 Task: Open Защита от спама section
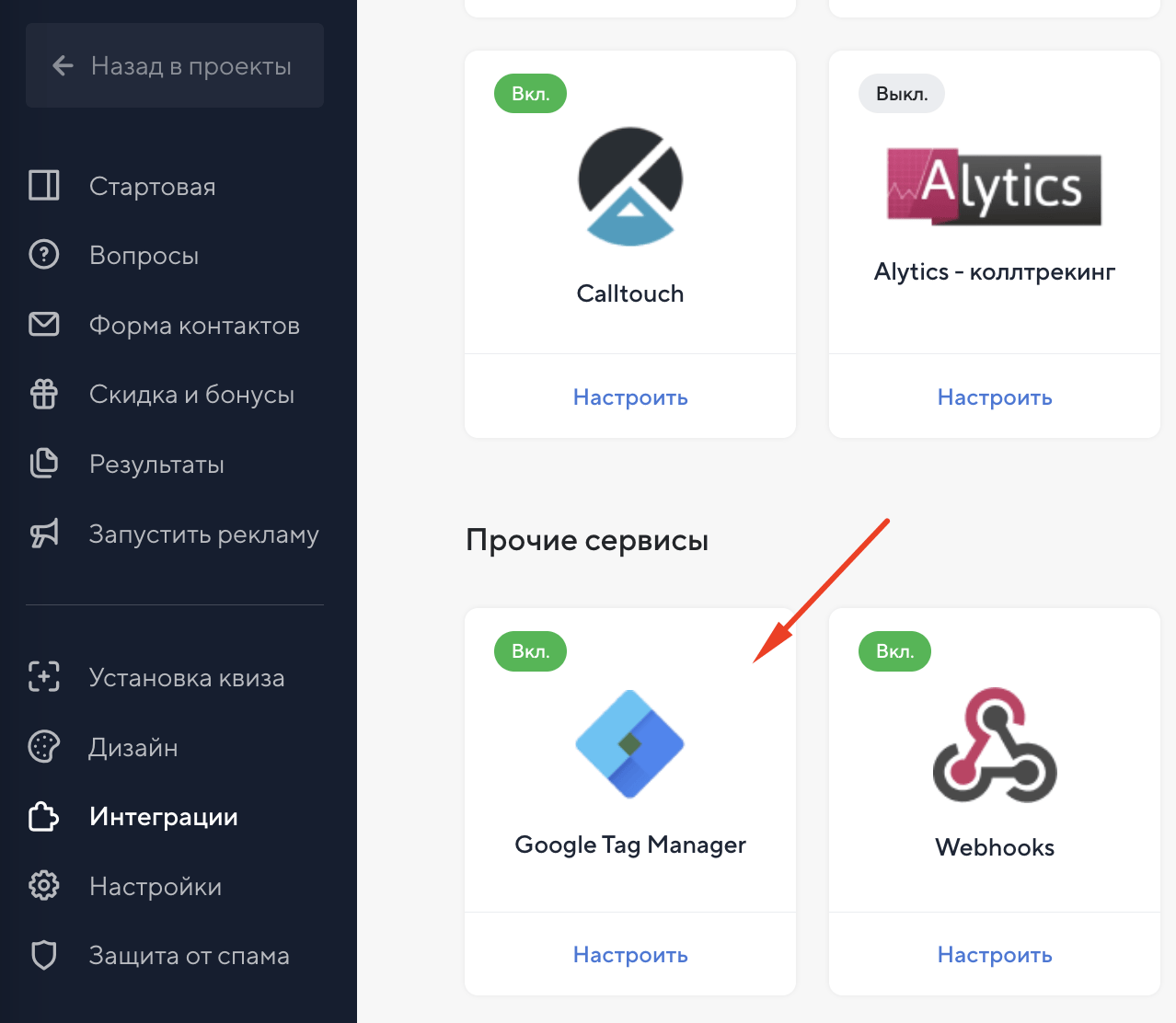click(x=190, y=956)
